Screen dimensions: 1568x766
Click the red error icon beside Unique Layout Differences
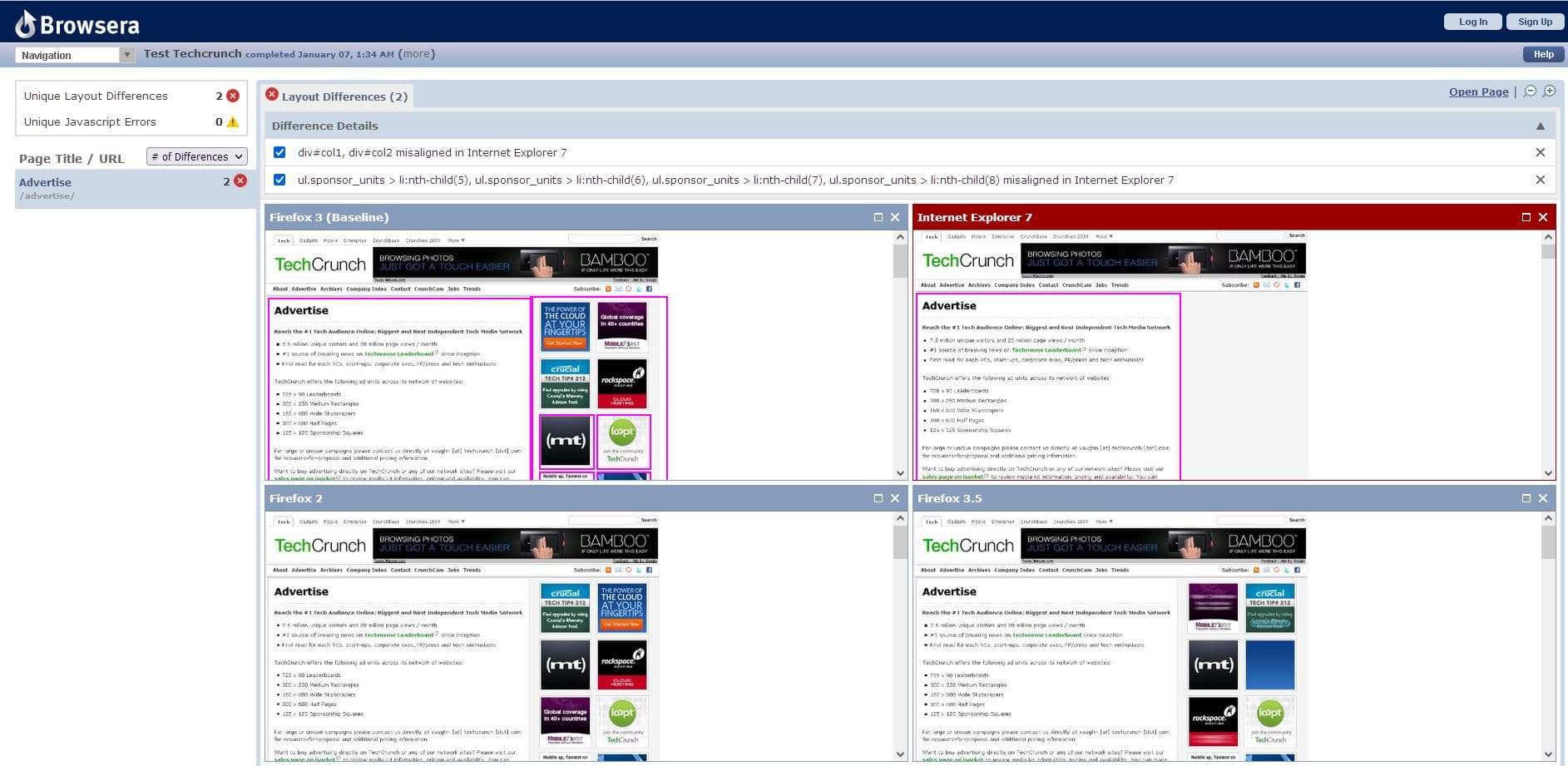tap(233, 96)
